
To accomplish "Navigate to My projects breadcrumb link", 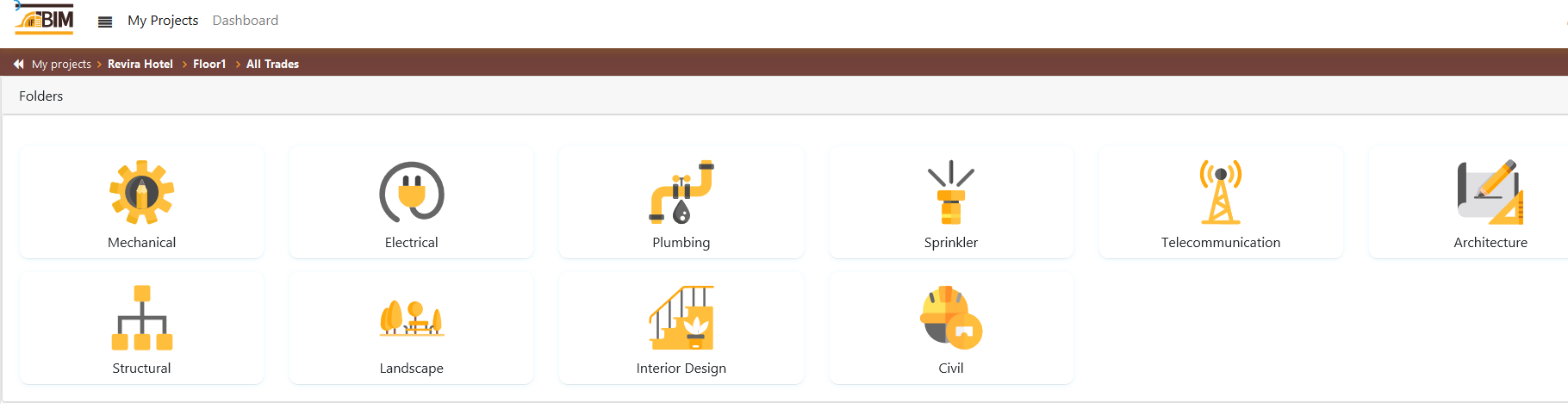I will coord(61,64).
